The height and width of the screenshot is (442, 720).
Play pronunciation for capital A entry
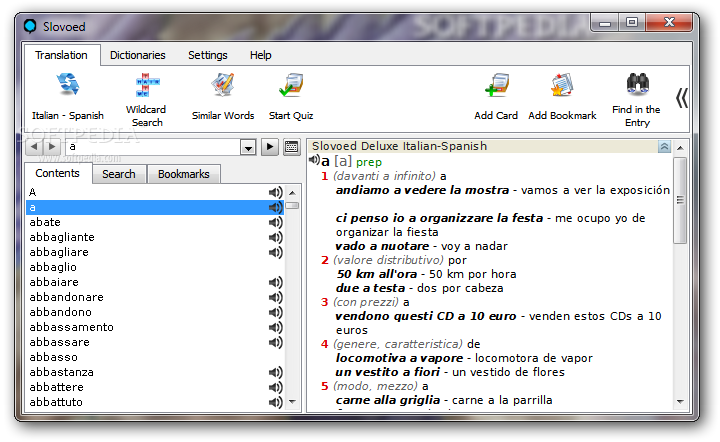tap(276, 192)
